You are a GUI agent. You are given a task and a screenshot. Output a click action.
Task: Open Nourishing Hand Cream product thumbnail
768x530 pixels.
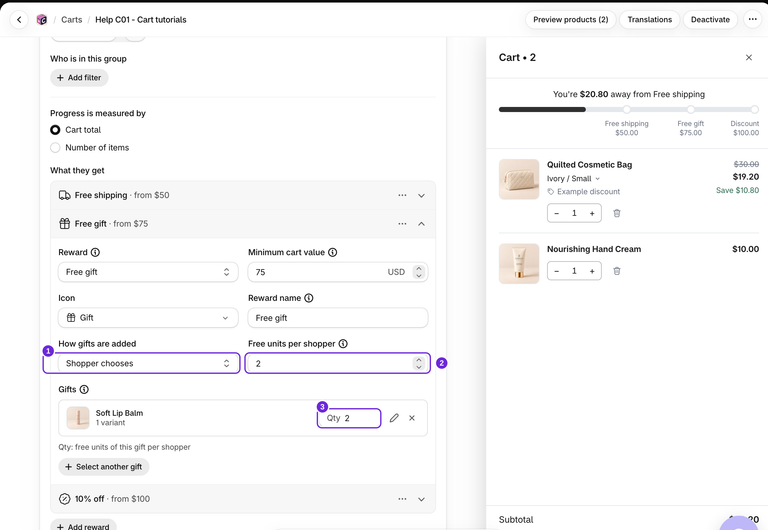tap(519, 264)
